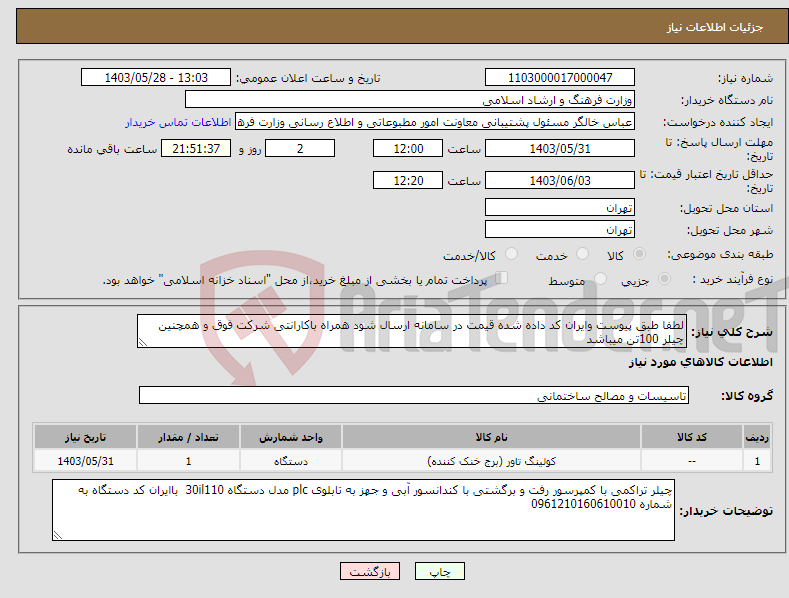Click the توضیحات خریدار label
Screen dimensions: 789x598
726,511
